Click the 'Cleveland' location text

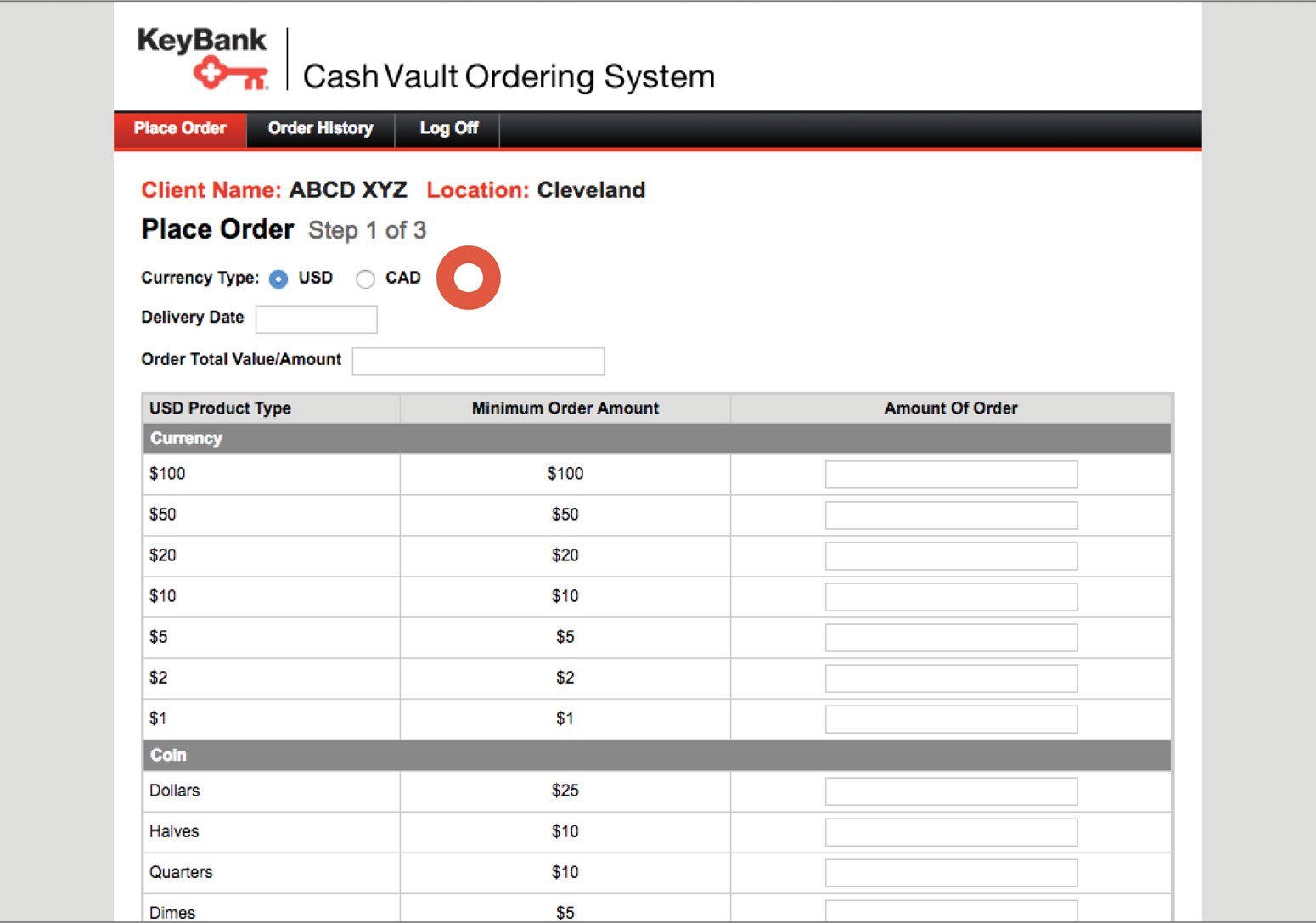coord(591,190)
